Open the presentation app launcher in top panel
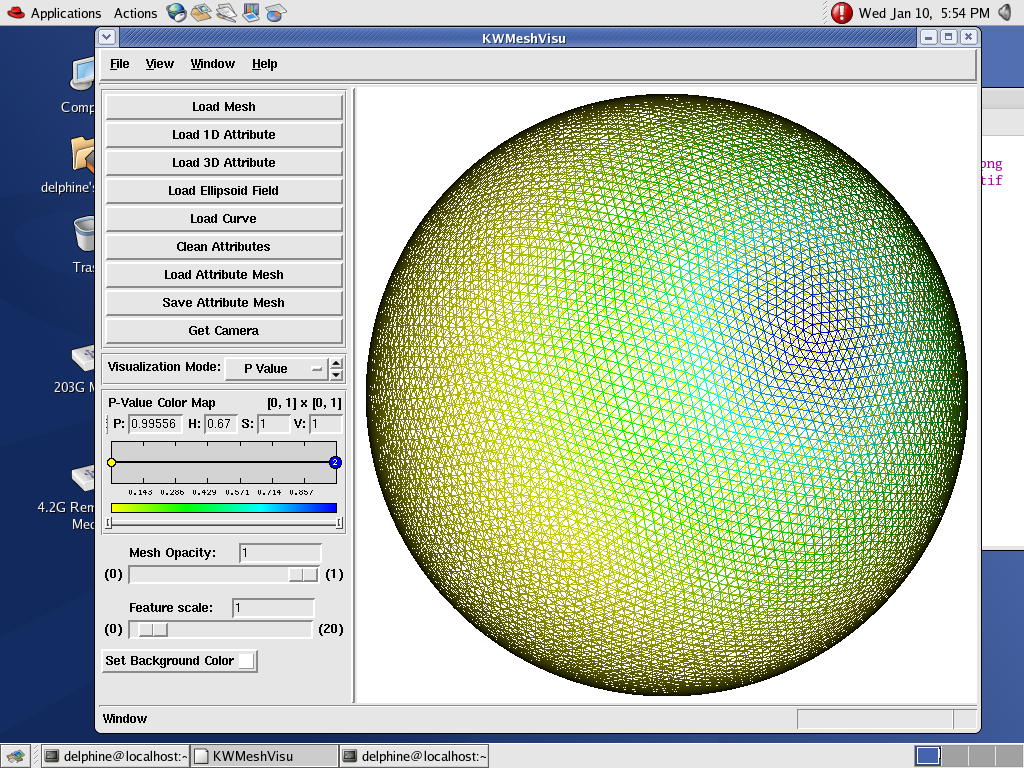 (251, 13)
